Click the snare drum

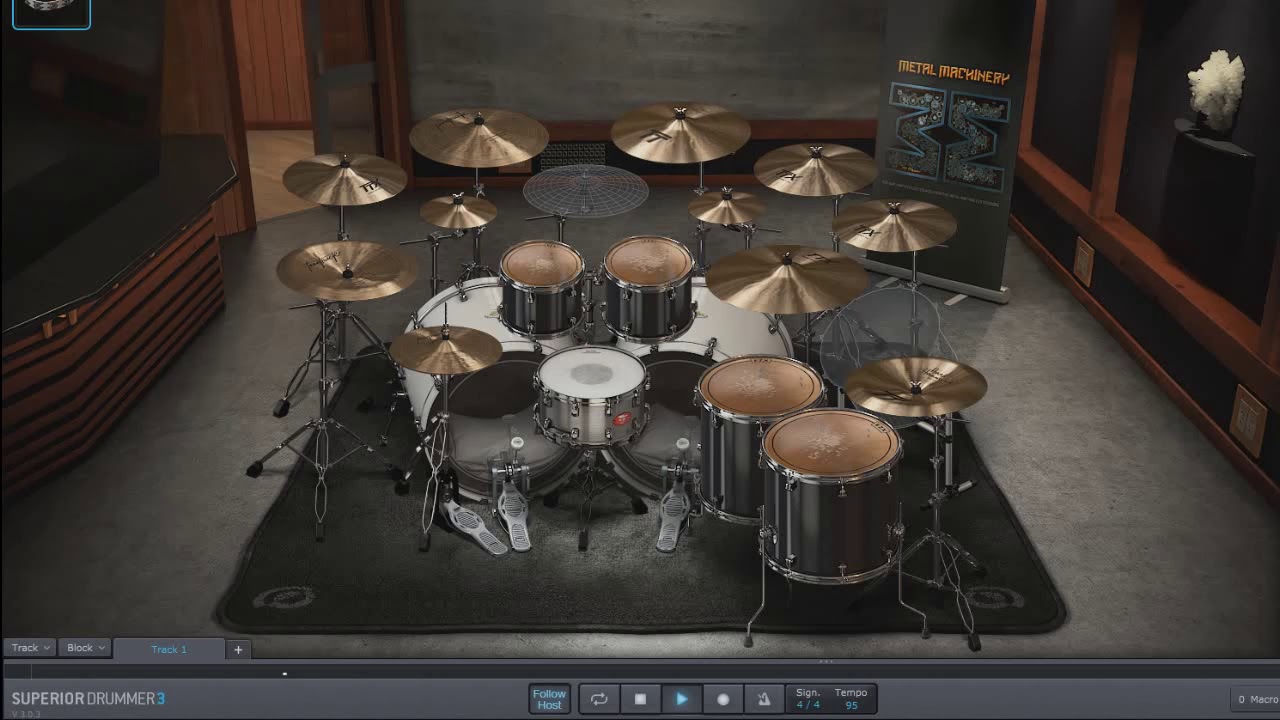coord(592,395)
